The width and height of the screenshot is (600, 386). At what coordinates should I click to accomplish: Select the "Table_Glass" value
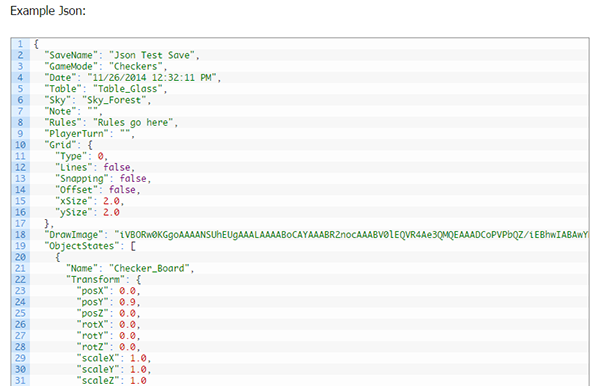point(128,89)
